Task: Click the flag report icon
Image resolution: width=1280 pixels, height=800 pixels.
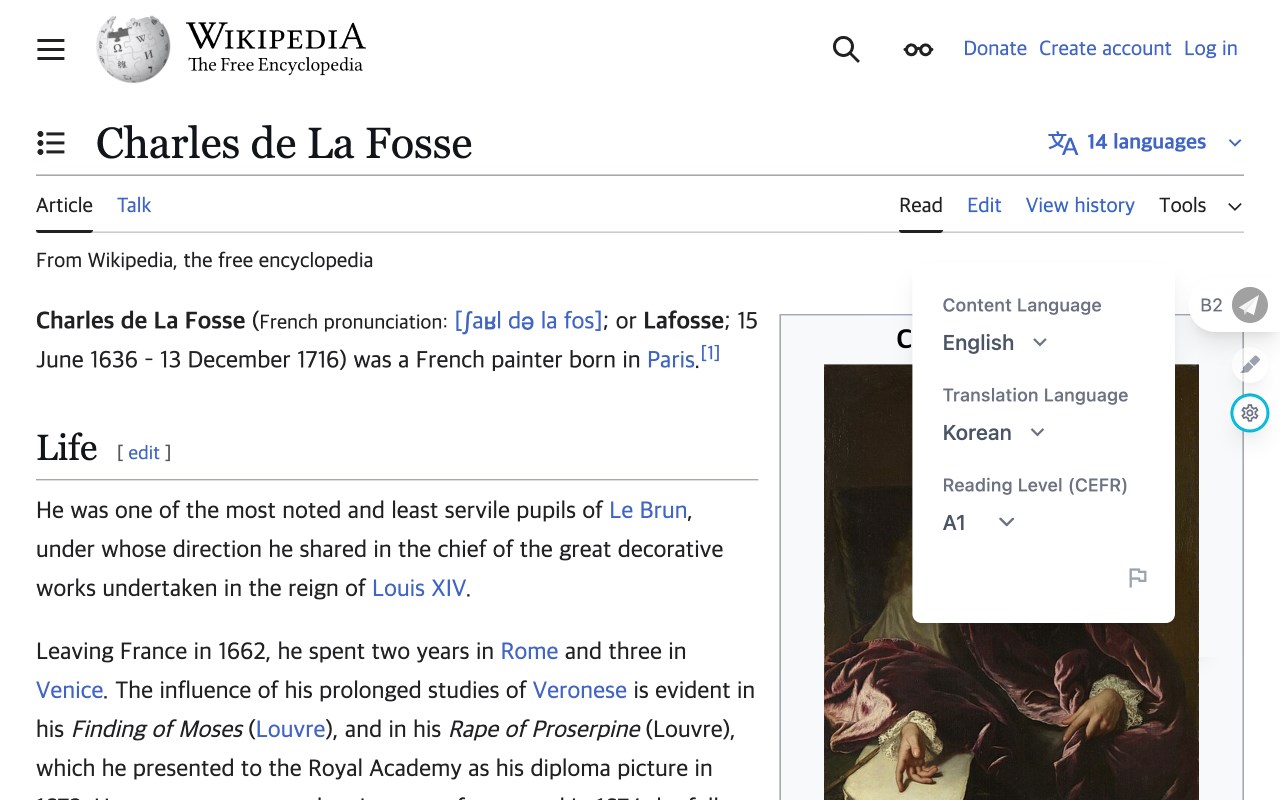Action: (x=1137, y=577)
